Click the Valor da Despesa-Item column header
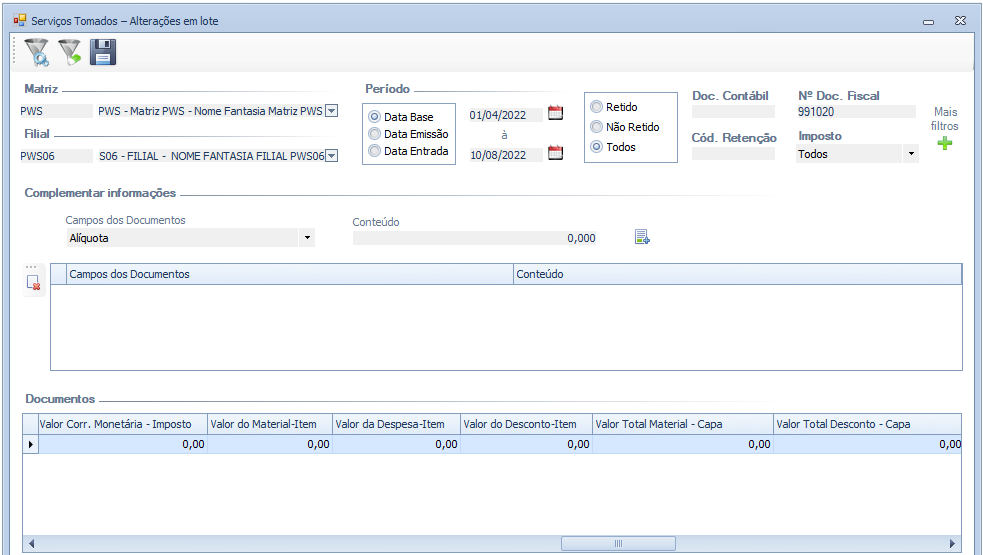983x555 pixels. pyautogui.click(x=395, y=424)
